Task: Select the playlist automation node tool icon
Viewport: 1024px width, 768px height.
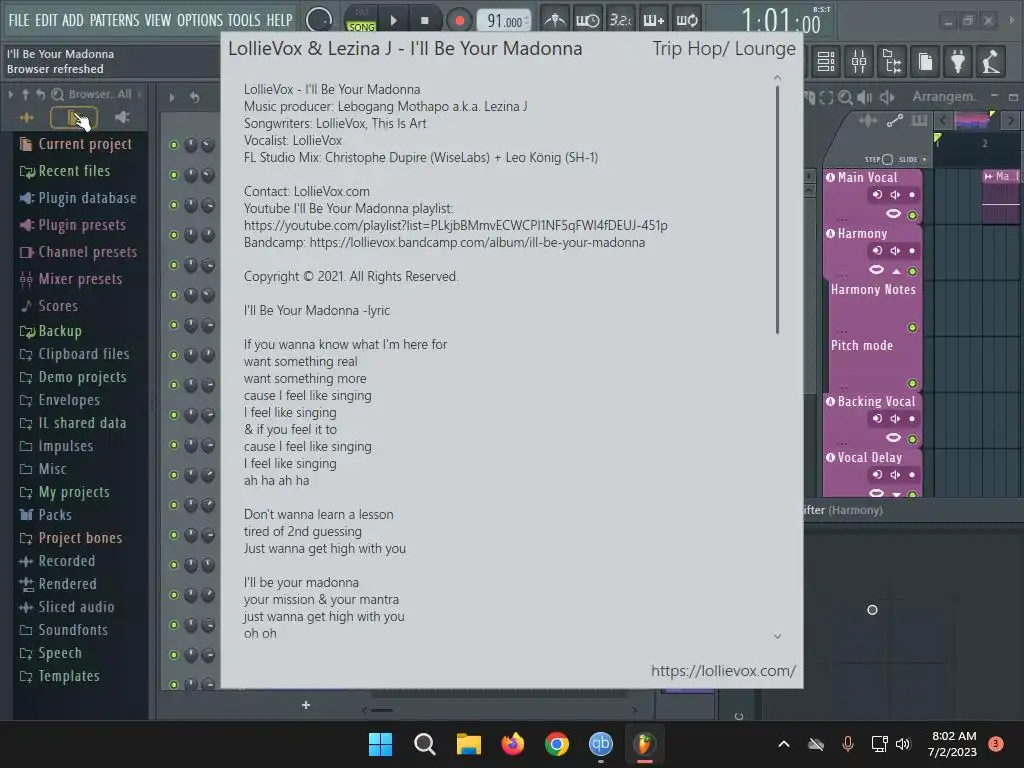Action: pyautogui.click(x=895, y=120)
